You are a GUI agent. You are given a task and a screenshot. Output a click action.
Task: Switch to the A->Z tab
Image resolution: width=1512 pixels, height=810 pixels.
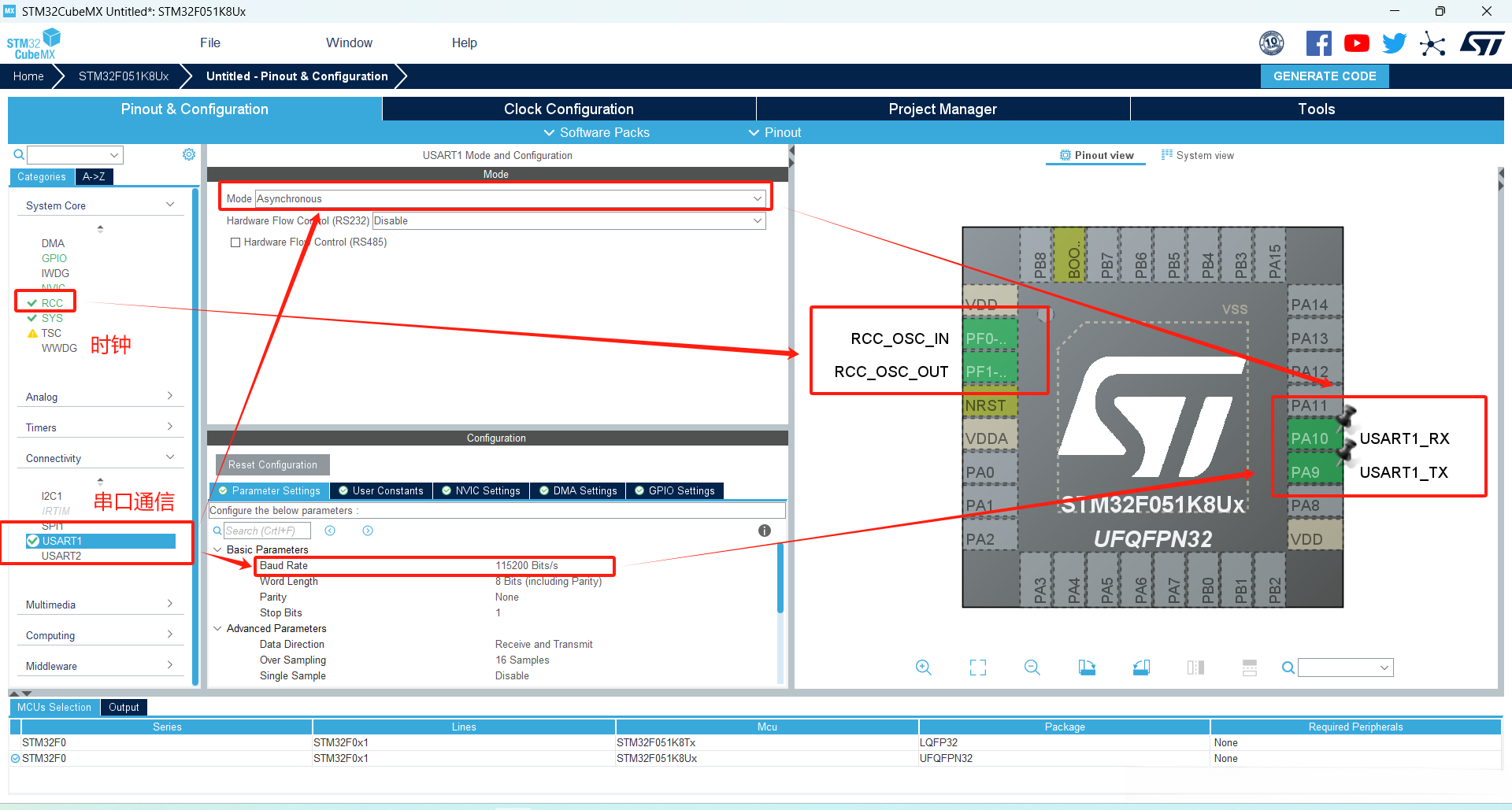[94, 176]
